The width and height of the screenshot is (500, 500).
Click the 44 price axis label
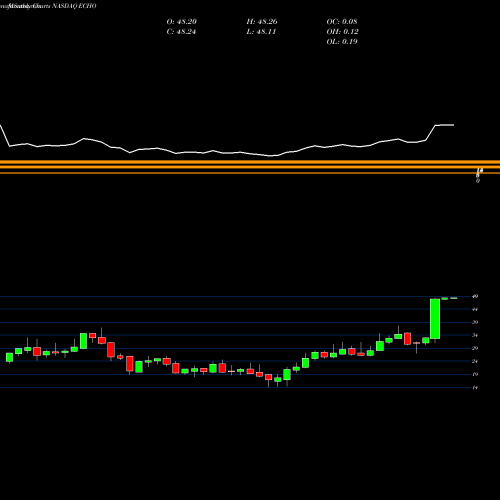(x=475, y=309)
